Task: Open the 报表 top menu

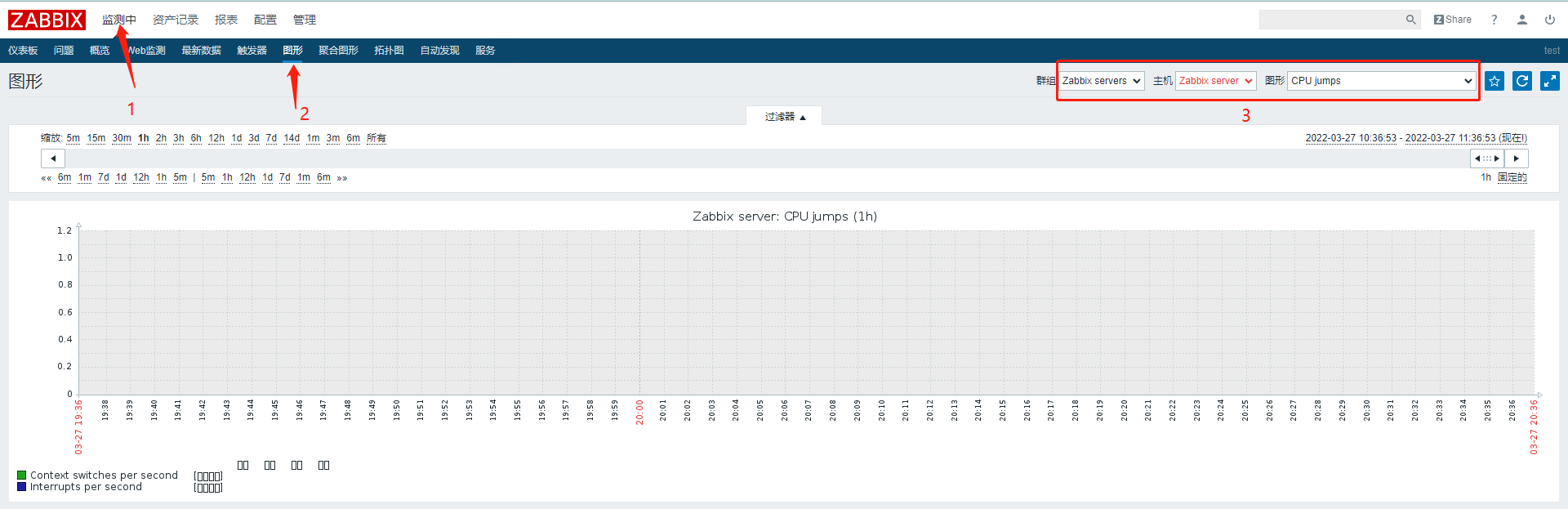Action: click(x=226, y=20)
